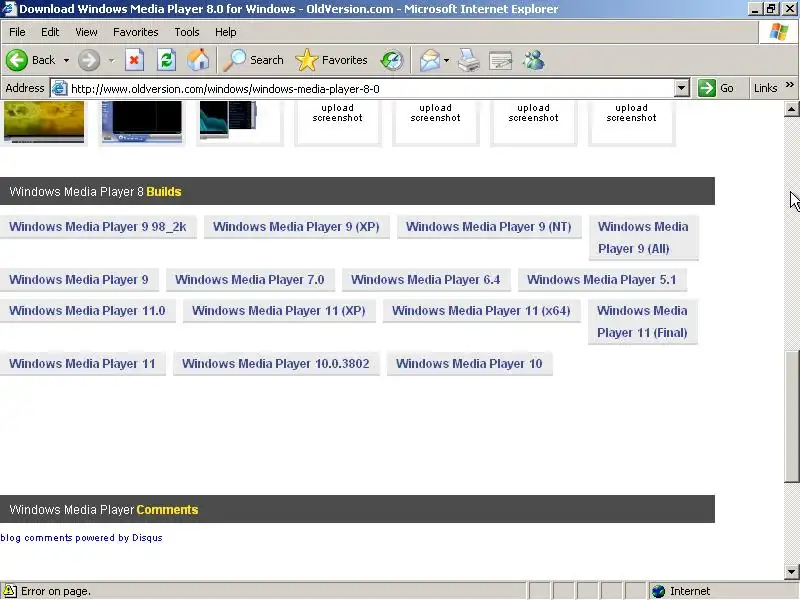The height and width of the screenshot is (600, 800).
Task: Click vertical scrollbar down arrow
Action: pyautogui.click(x=791, y=571)
